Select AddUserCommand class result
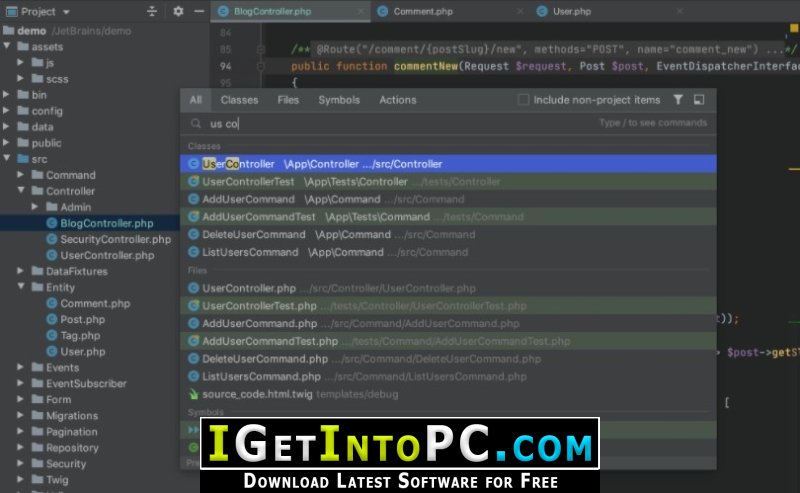 pos(448,199)
